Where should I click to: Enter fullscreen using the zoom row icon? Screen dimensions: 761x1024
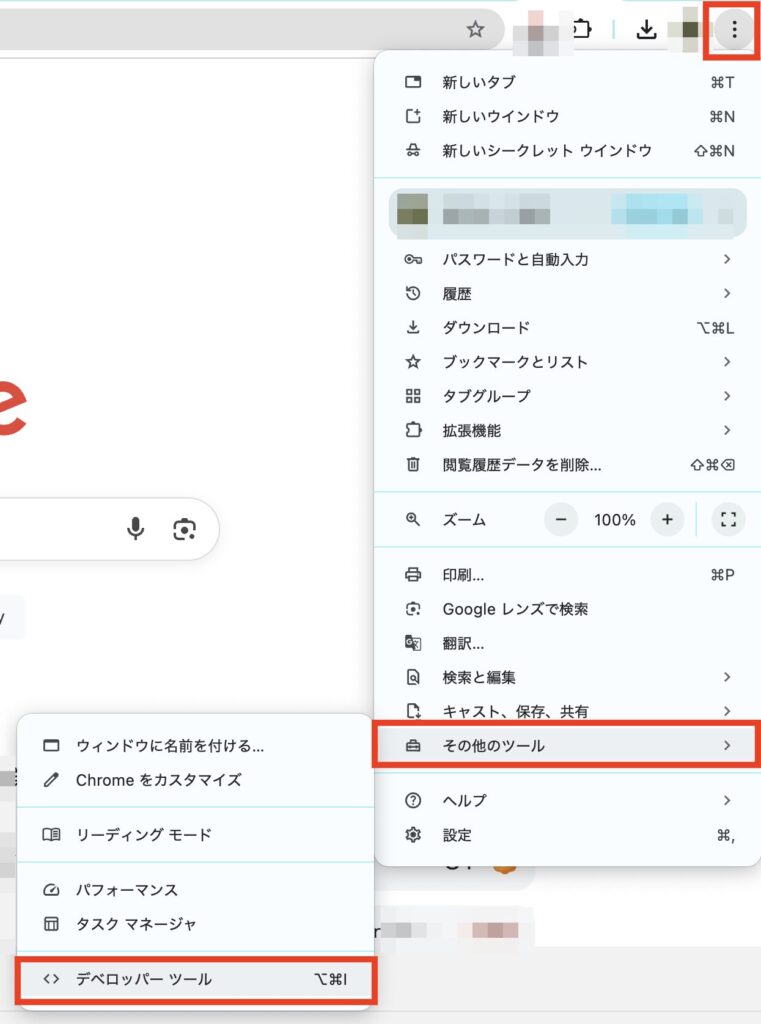click(x=728, y=519)
